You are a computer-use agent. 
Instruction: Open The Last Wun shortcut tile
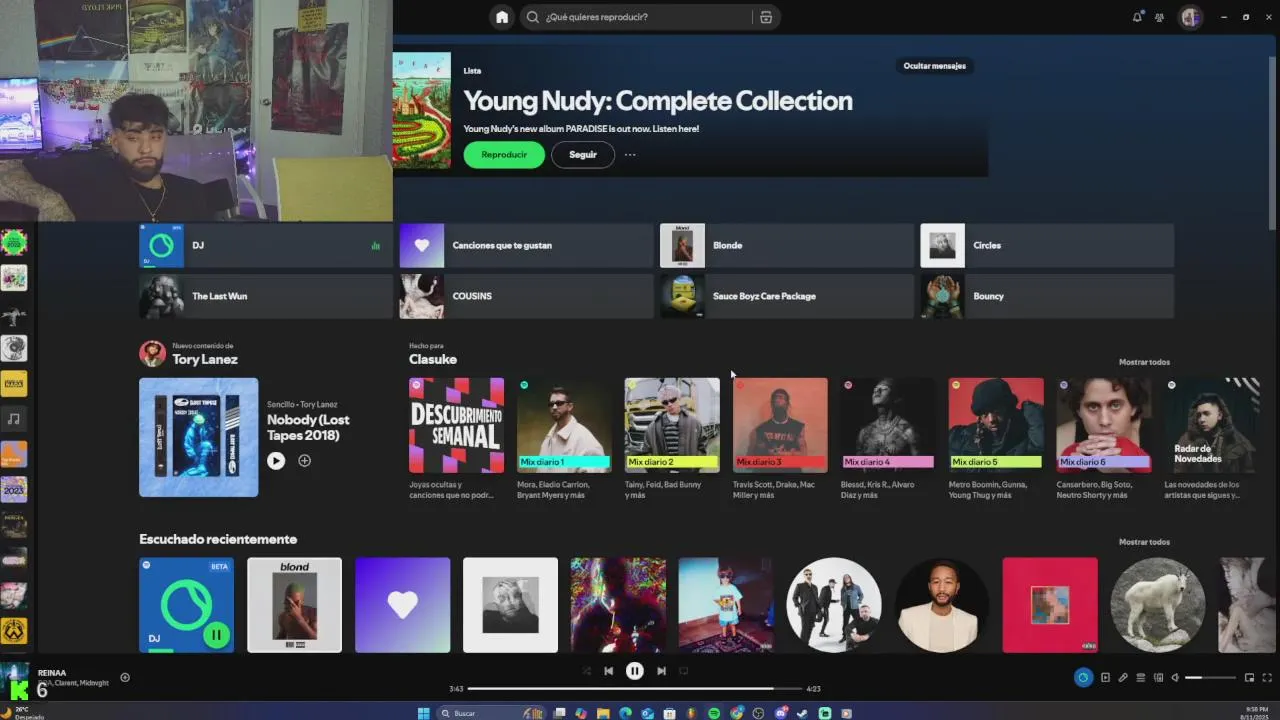point(266,296)
